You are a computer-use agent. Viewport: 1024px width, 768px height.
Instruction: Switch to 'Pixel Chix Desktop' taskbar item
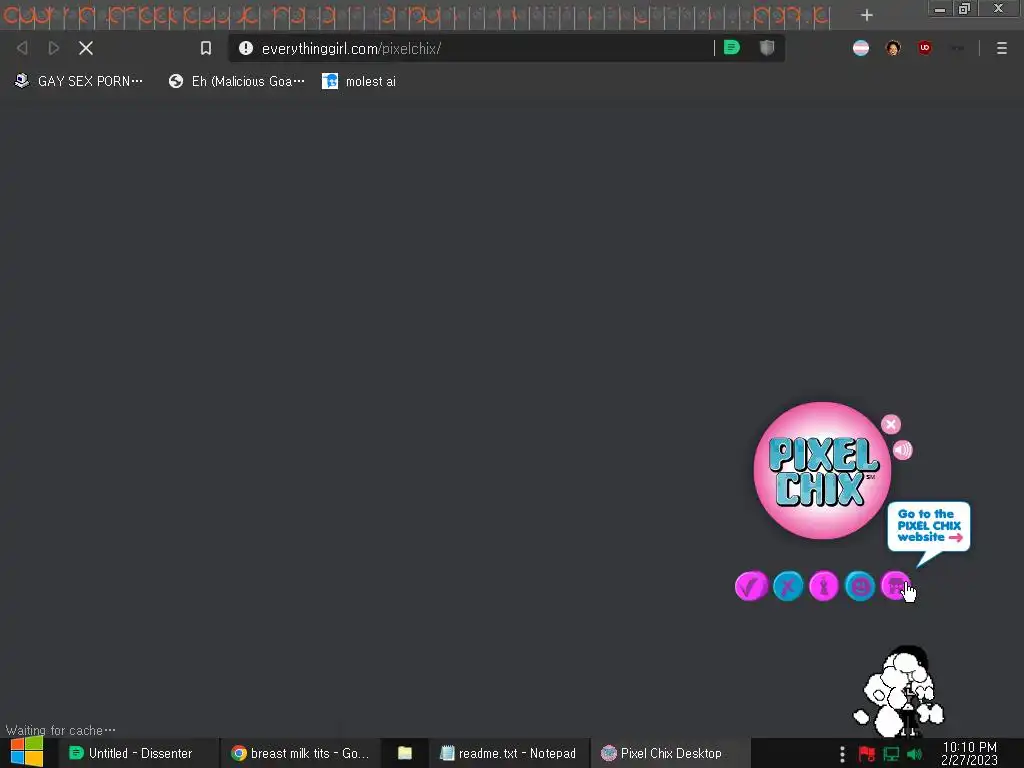pyautogui.click(x=670, y=753)
